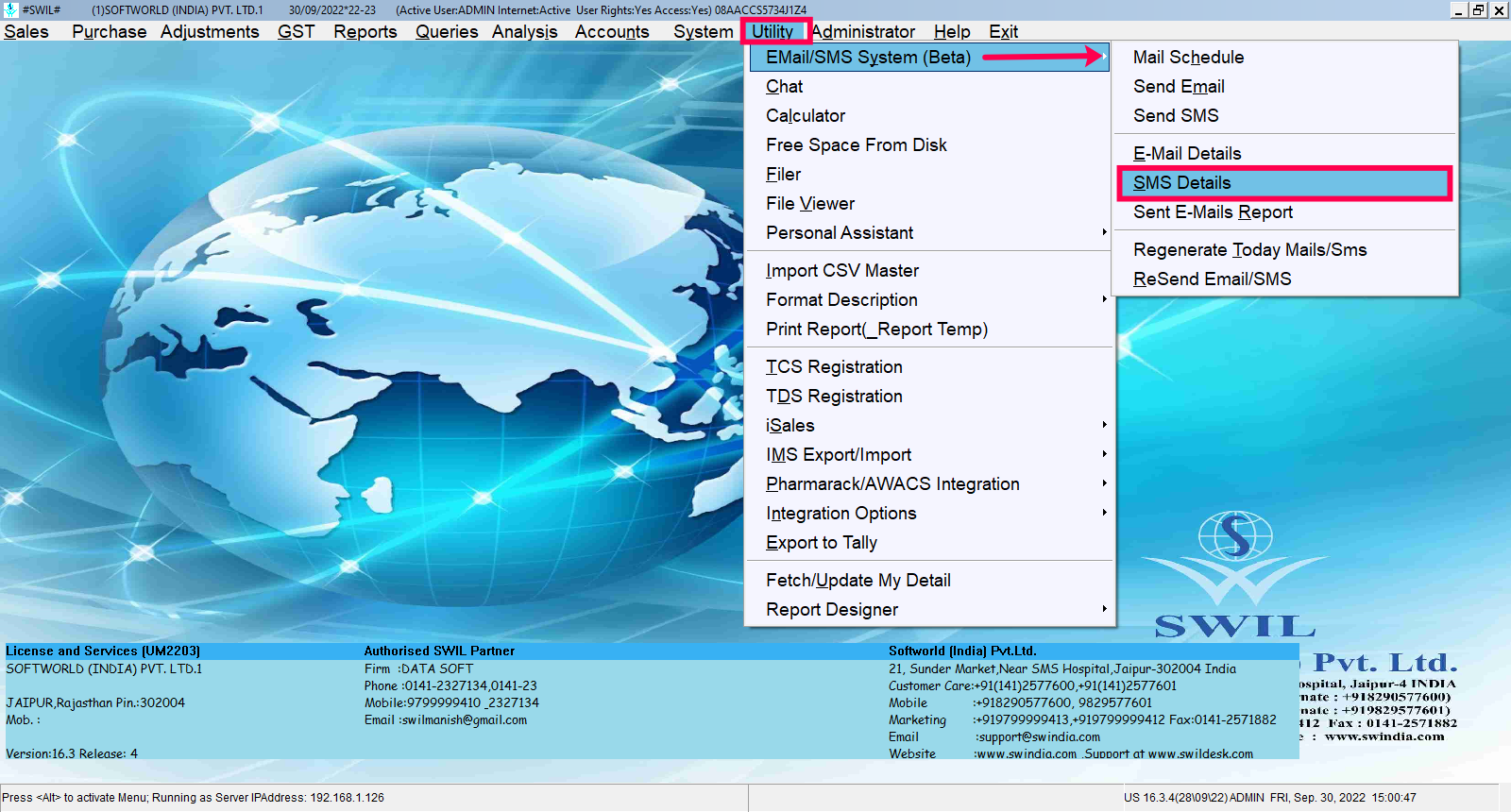Restore down the application window
The width and height of the screenshot is (1511, 812).
click(1479, 9)
